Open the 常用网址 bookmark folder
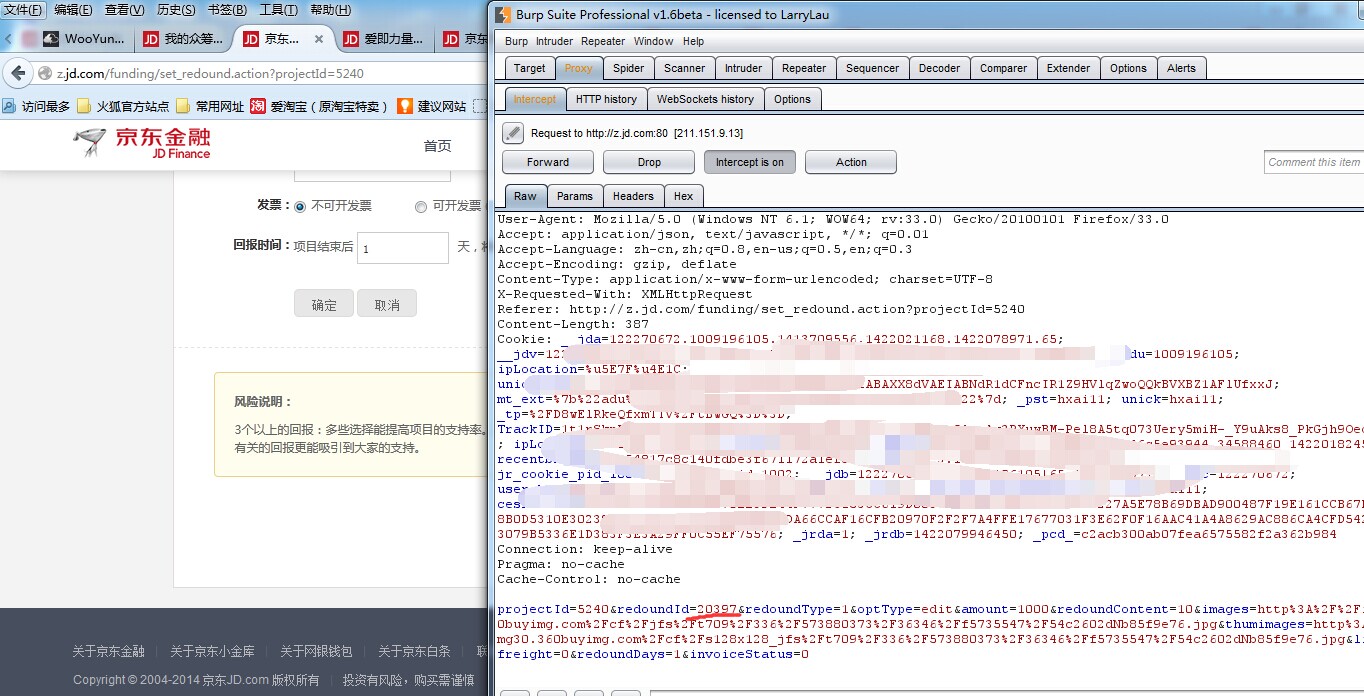 [210, 106]
